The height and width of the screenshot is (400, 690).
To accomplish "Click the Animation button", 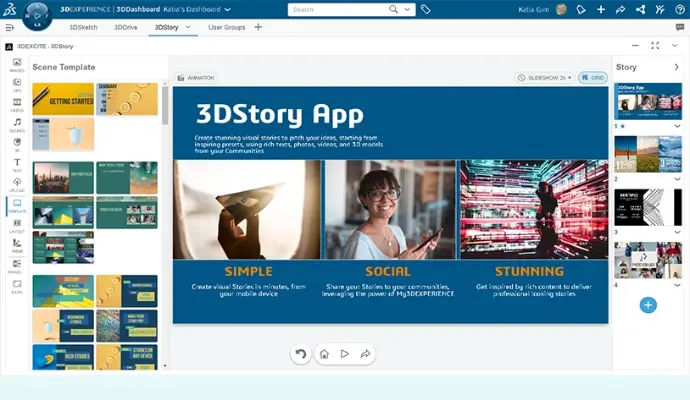I will click(x=196, y=78).
